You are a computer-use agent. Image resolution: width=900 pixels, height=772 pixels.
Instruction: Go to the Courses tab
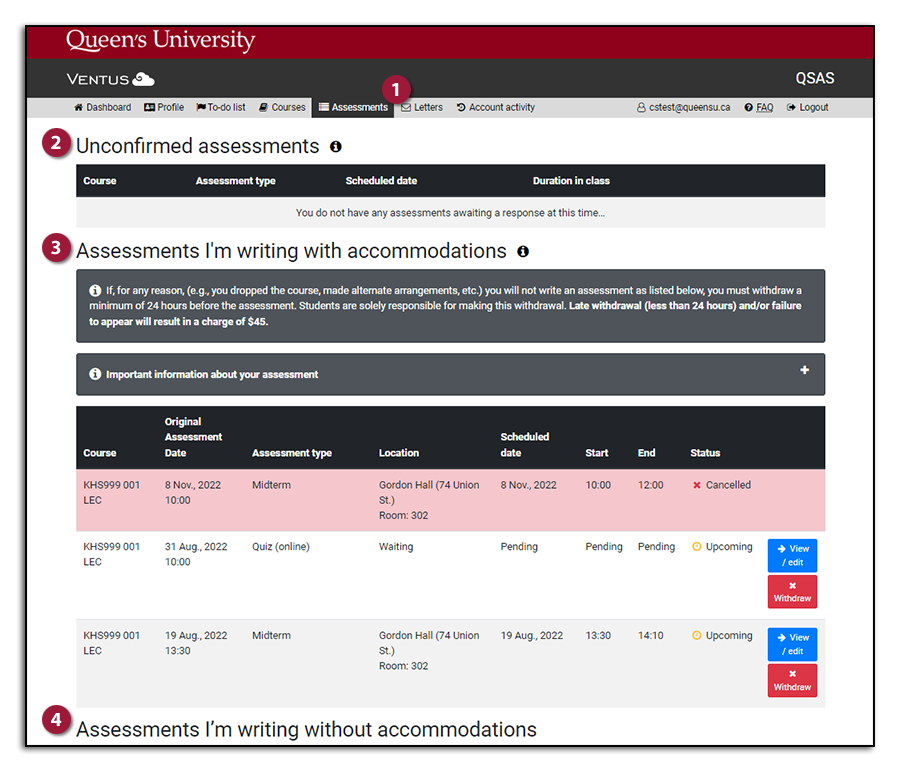click(282, 108)
